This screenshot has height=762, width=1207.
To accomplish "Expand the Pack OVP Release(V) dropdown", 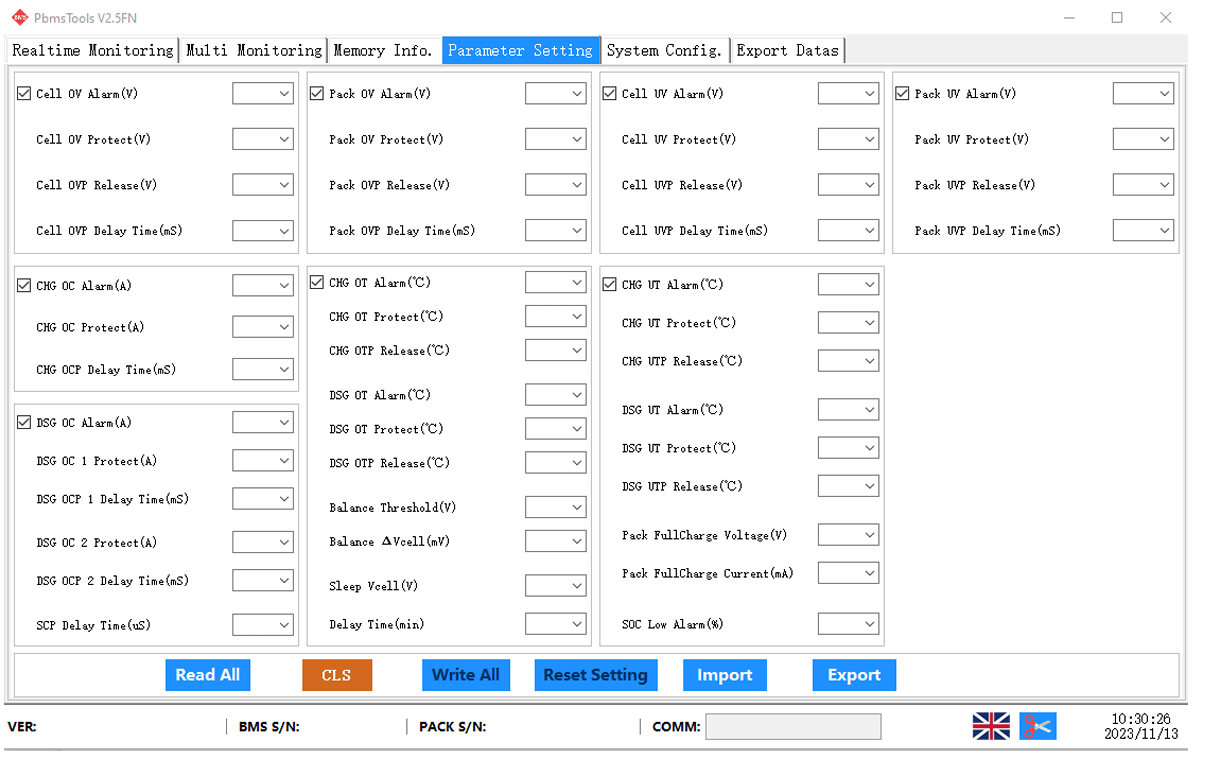I will [x=556, y=185].
